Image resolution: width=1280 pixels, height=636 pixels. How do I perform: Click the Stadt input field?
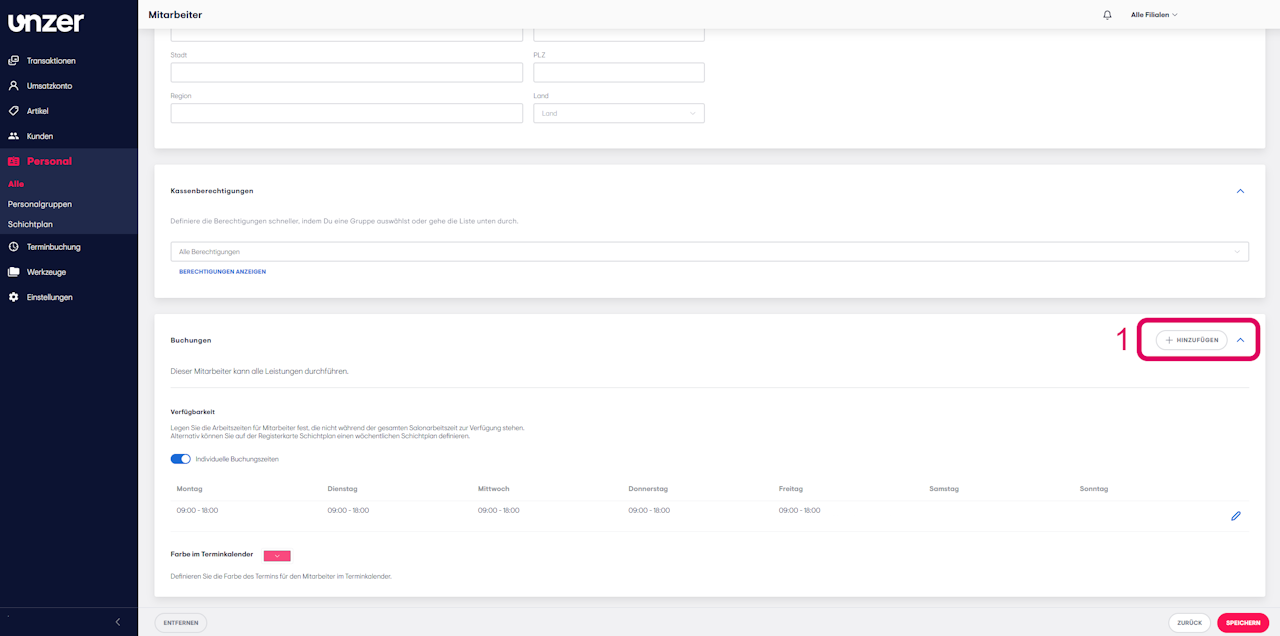[347, 73]
